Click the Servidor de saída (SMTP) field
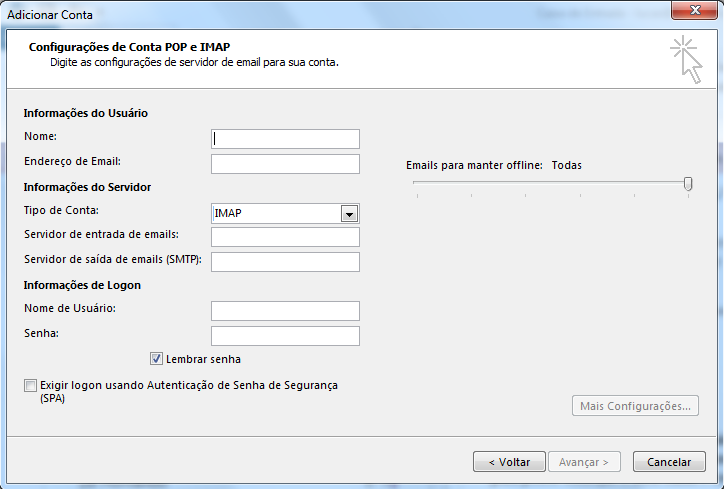This screenshot has width=724, height=489. coord(285,262)
